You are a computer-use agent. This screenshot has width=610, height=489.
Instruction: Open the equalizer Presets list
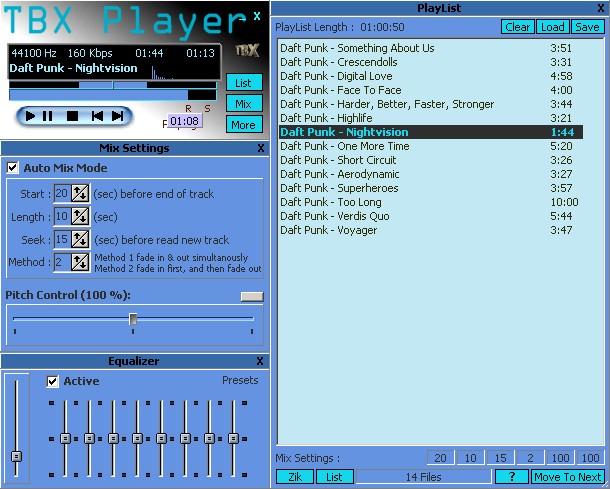[x=240, y=380]
